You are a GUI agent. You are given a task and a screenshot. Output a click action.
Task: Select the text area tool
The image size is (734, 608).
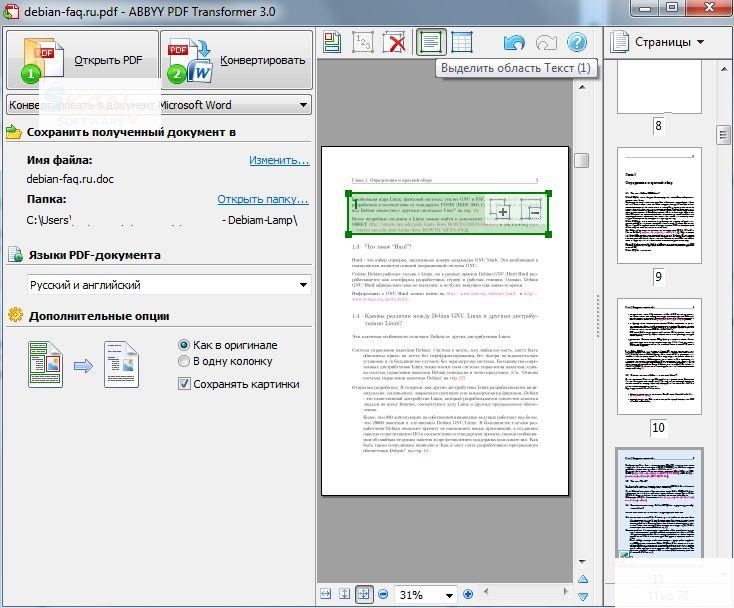coord(431,43)
